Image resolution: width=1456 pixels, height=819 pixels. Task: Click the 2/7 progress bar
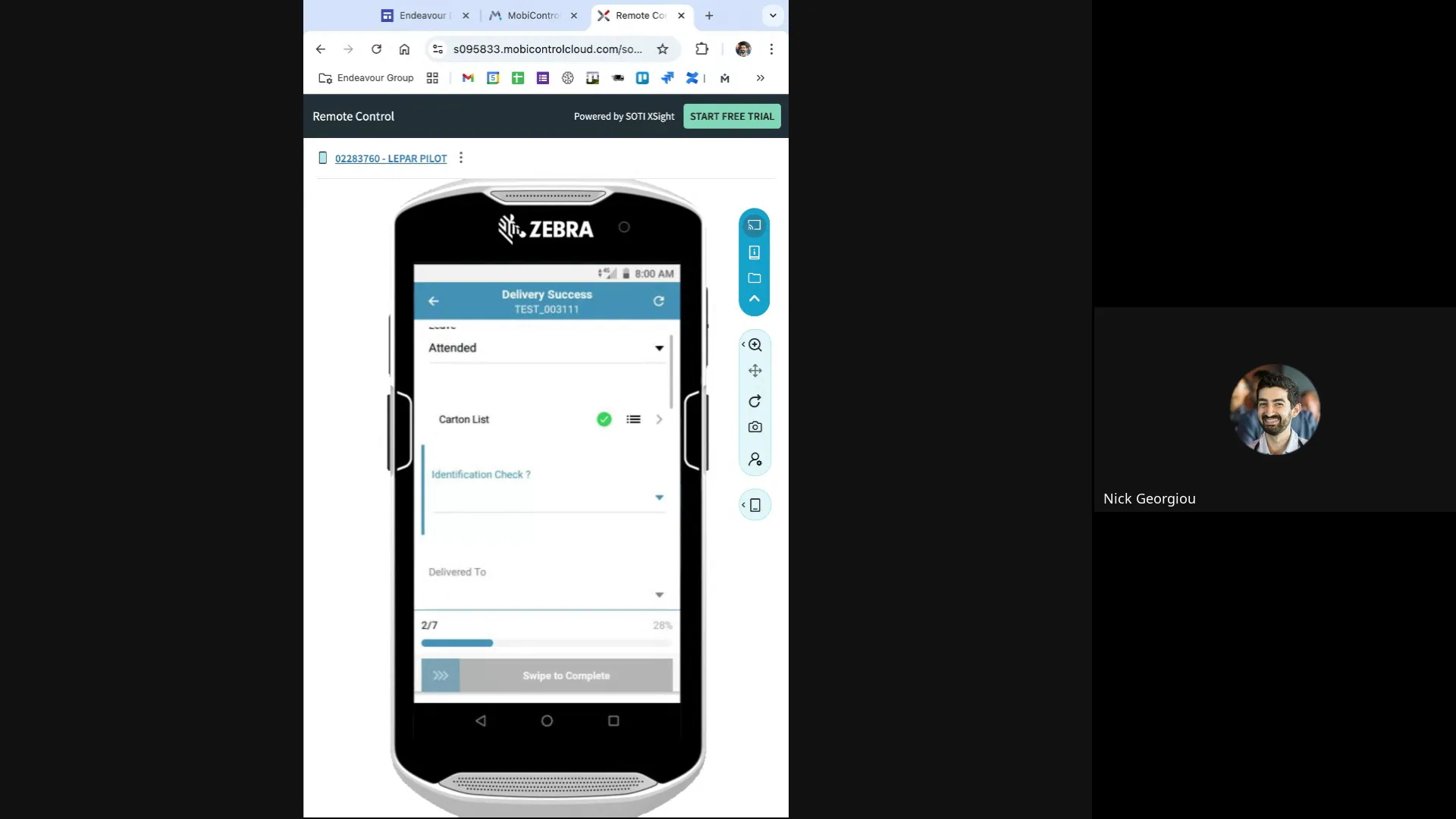546,643
